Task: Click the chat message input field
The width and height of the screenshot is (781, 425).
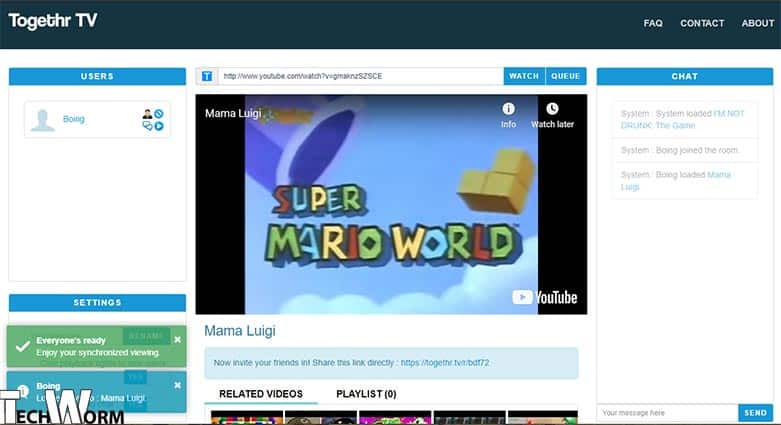Action: pyautogui.click(x=667, y=413)
